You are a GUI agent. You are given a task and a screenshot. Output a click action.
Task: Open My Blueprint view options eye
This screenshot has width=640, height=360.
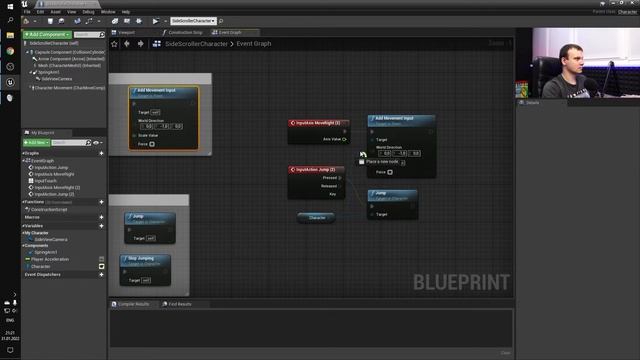tap(96, 142)
